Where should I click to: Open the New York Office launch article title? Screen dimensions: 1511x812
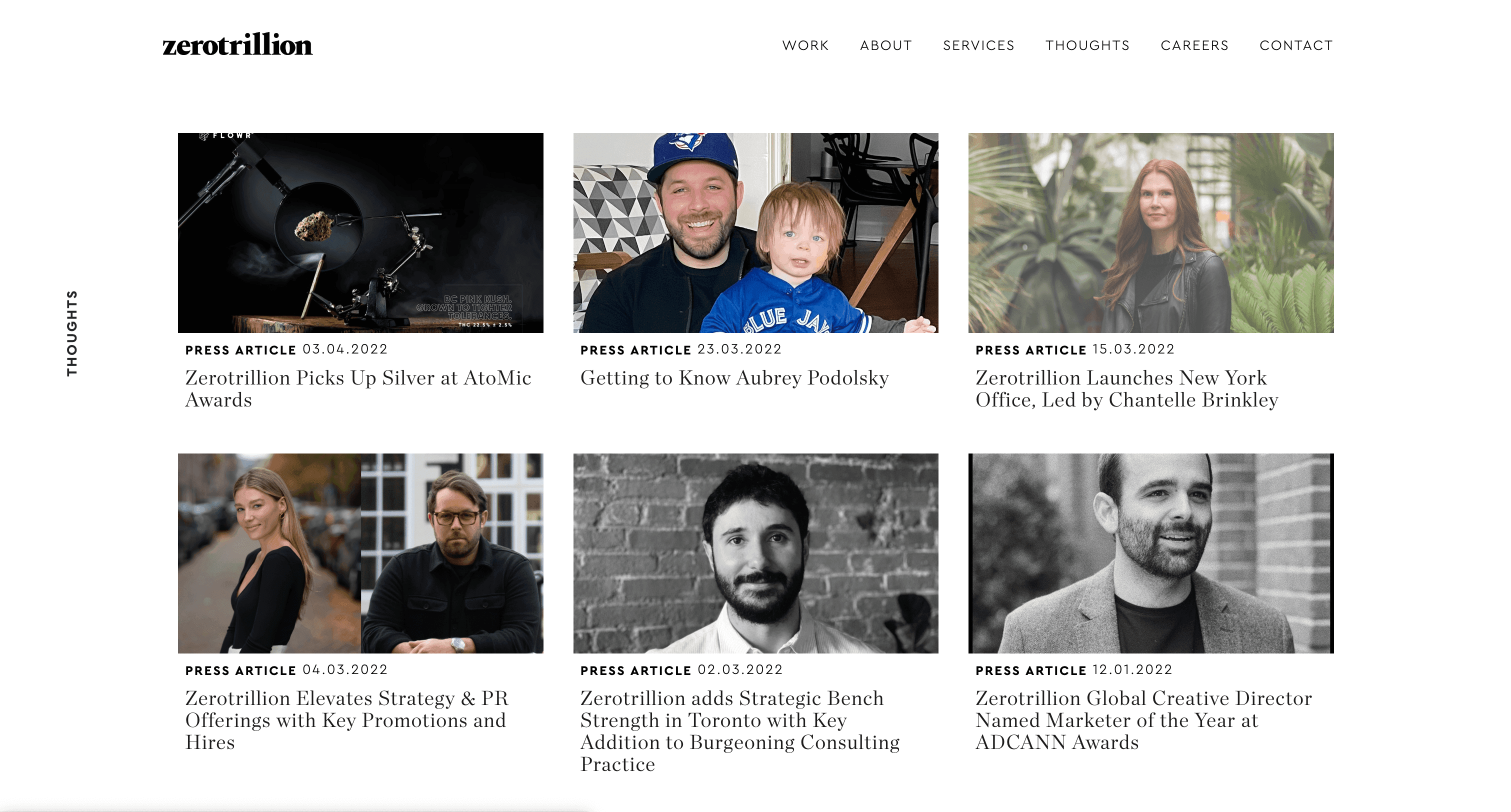tap(1126, 388)
